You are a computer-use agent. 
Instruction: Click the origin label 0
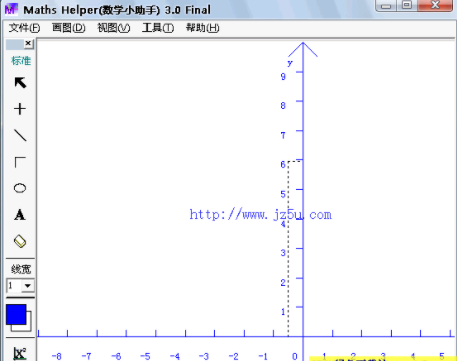(x=295, y=356)
